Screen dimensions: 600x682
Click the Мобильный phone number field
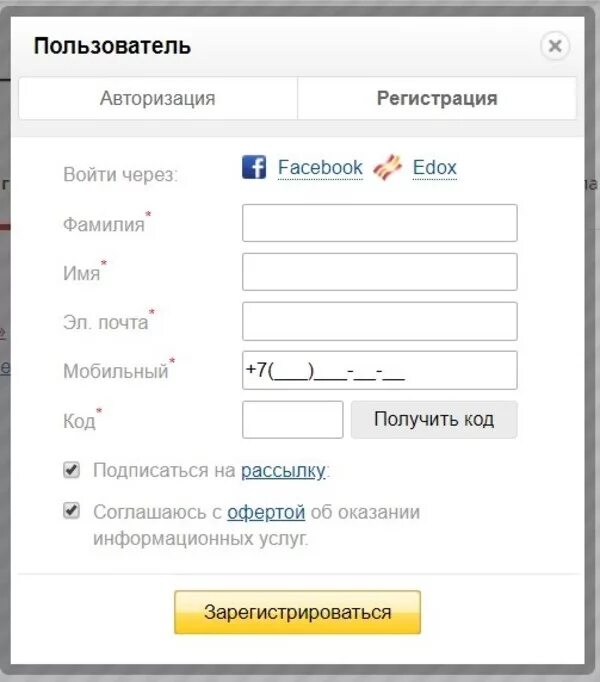[380, 370]
